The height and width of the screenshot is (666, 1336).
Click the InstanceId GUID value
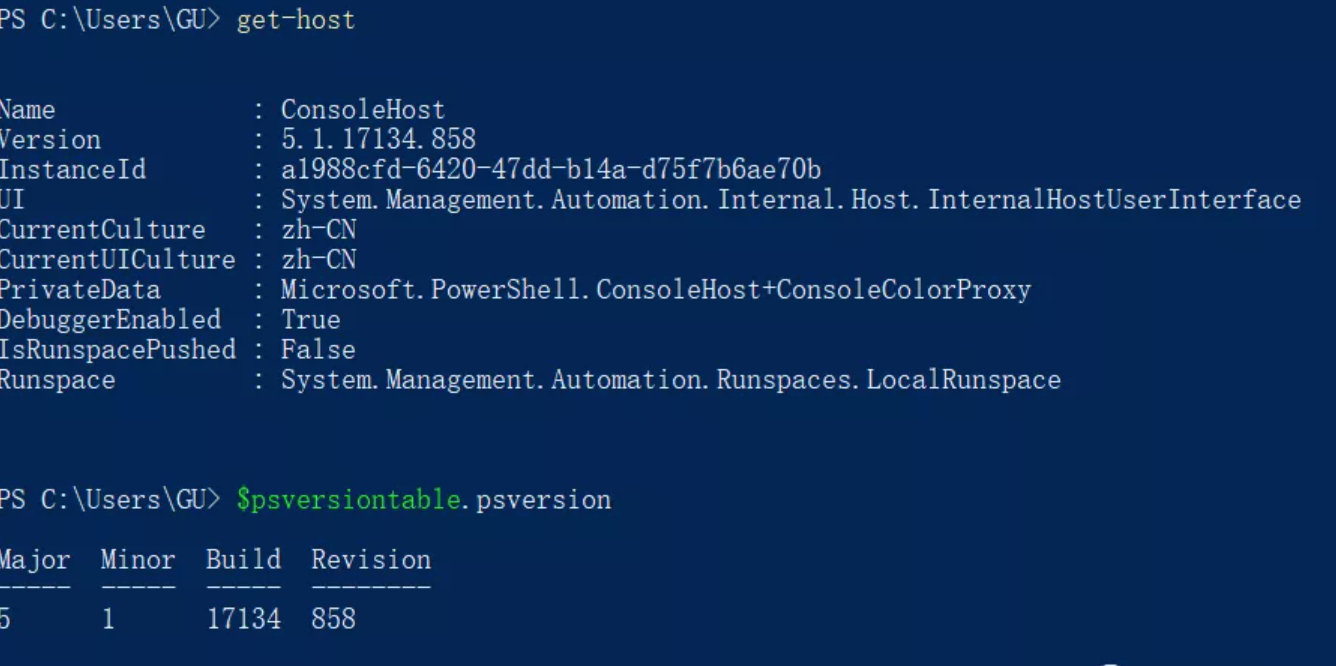click(551, 169)
